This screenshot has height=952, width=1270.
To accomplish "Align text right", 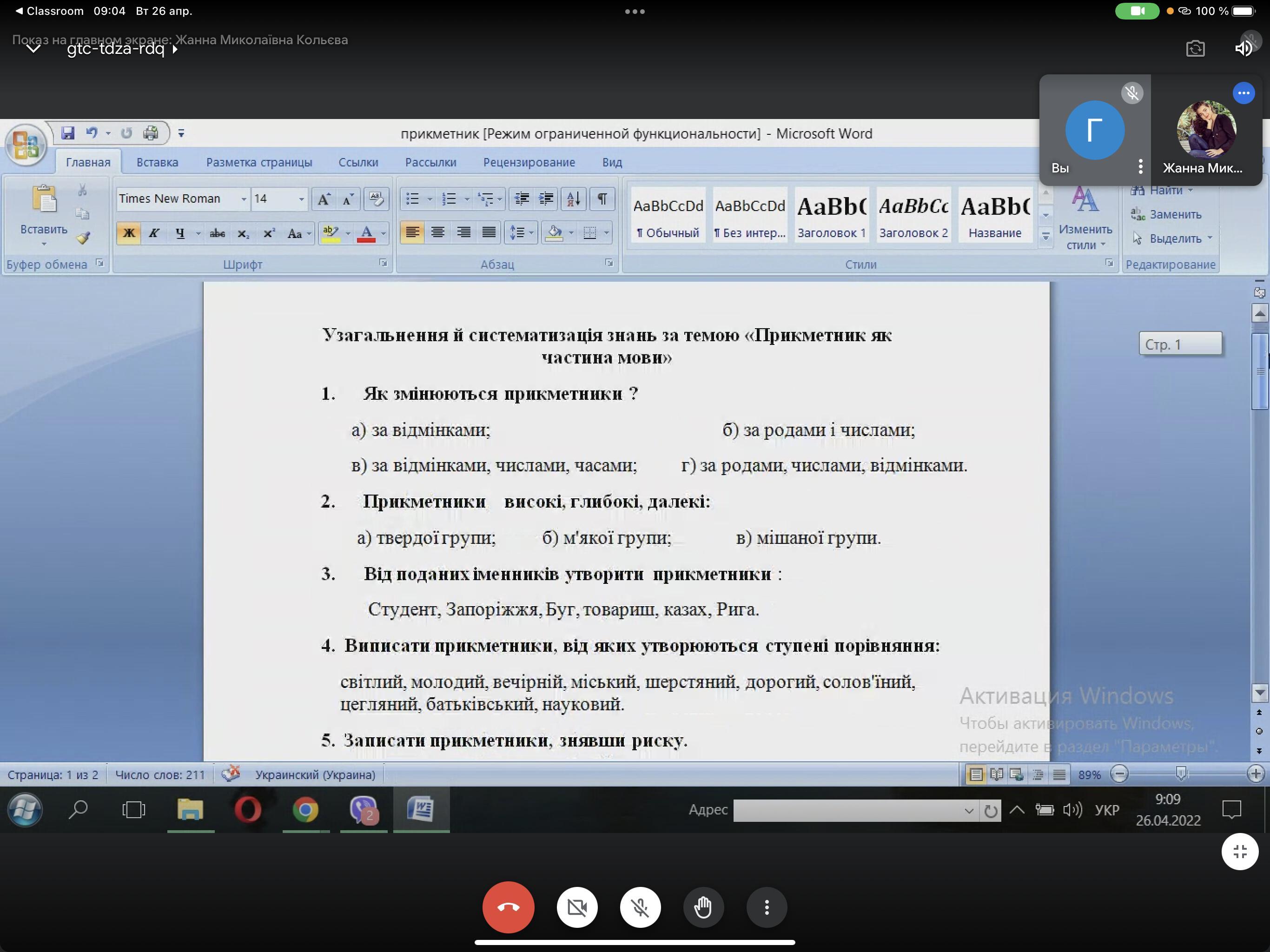I will coord(463,232).
